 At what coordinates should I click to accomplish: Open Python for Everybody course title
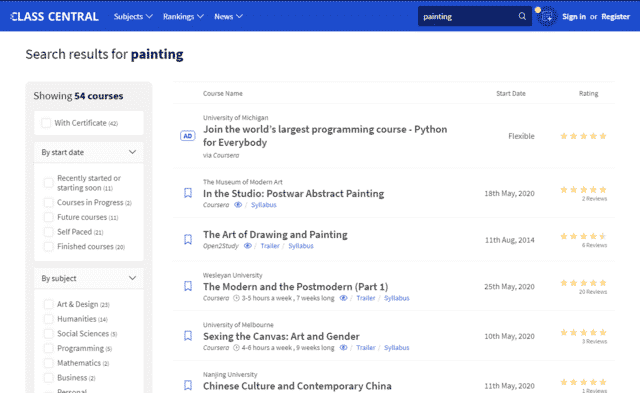(x=325, y=136)
